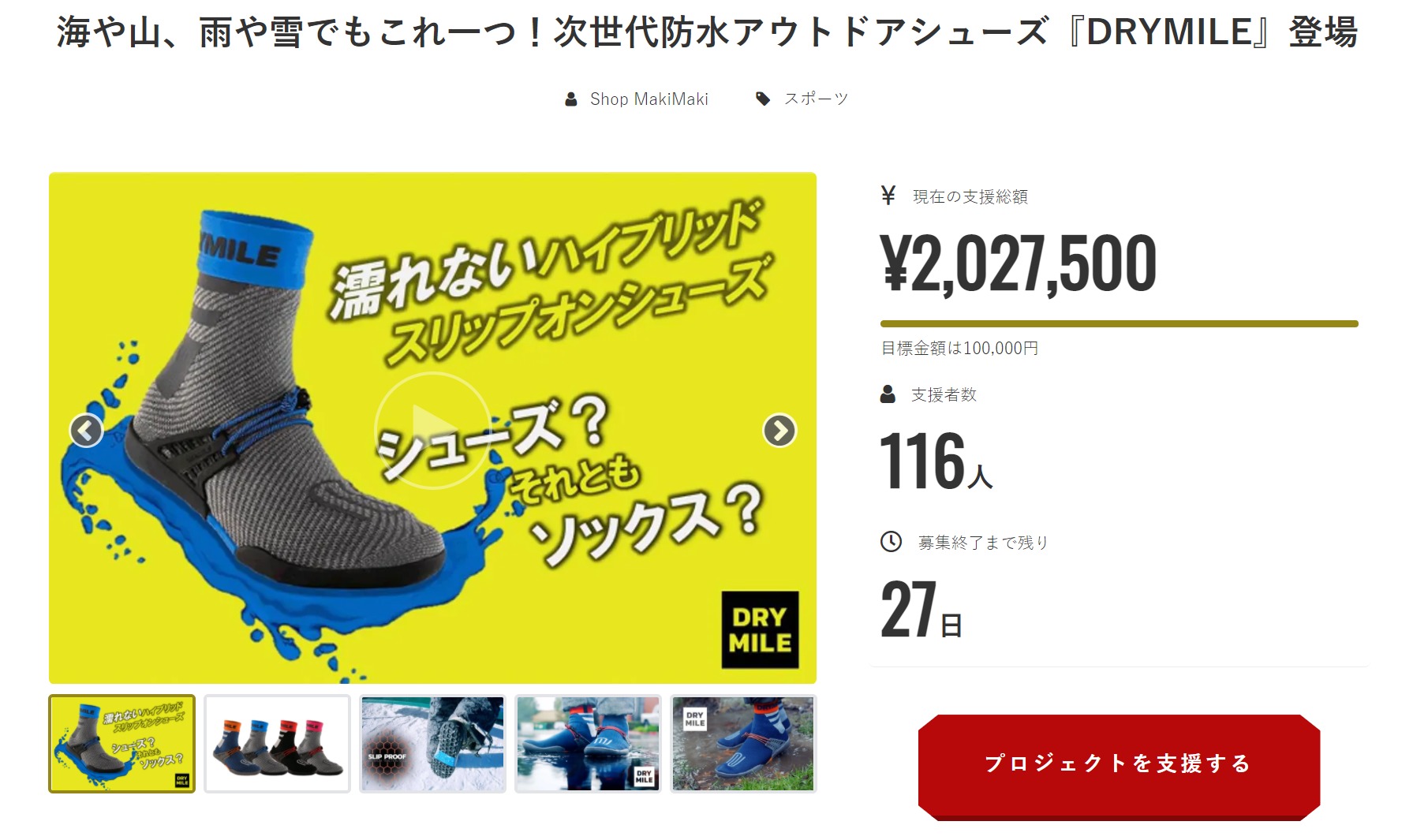
Task: Click the tag icon beside スポーツ
Action: [x=763, y=99]
